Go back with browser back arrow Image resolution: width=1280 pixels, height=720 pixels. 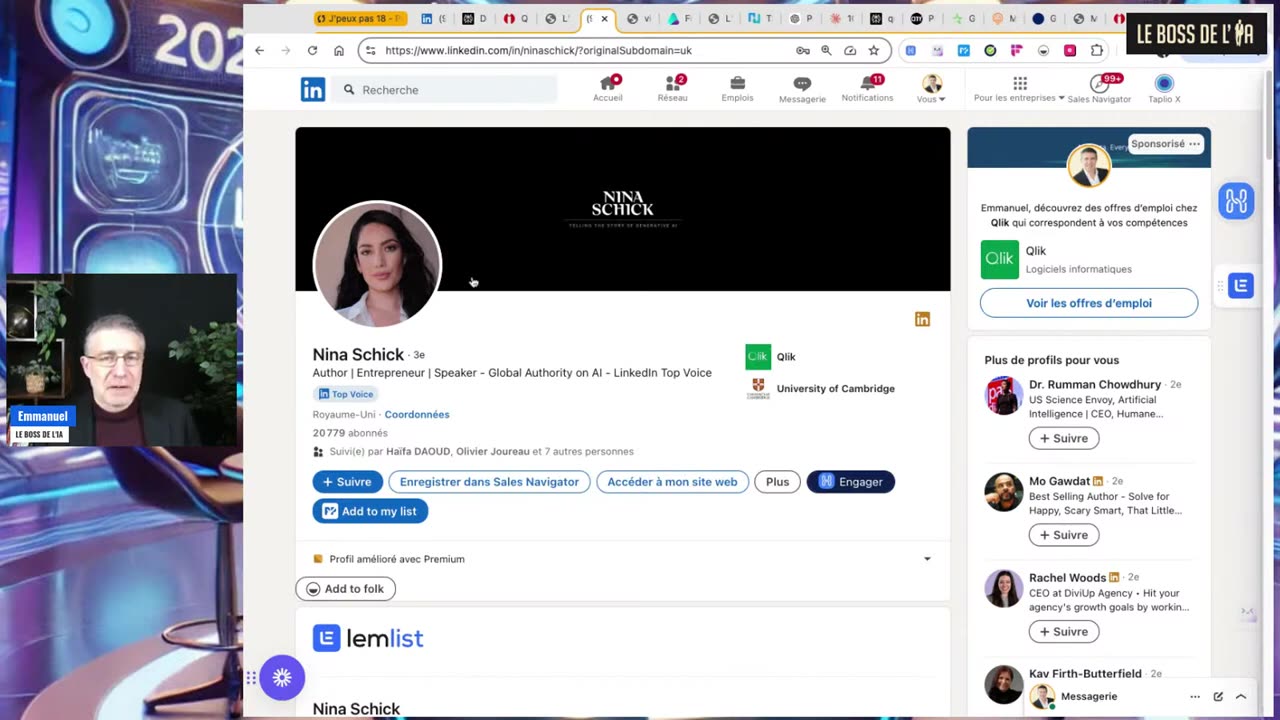(259, 50)
